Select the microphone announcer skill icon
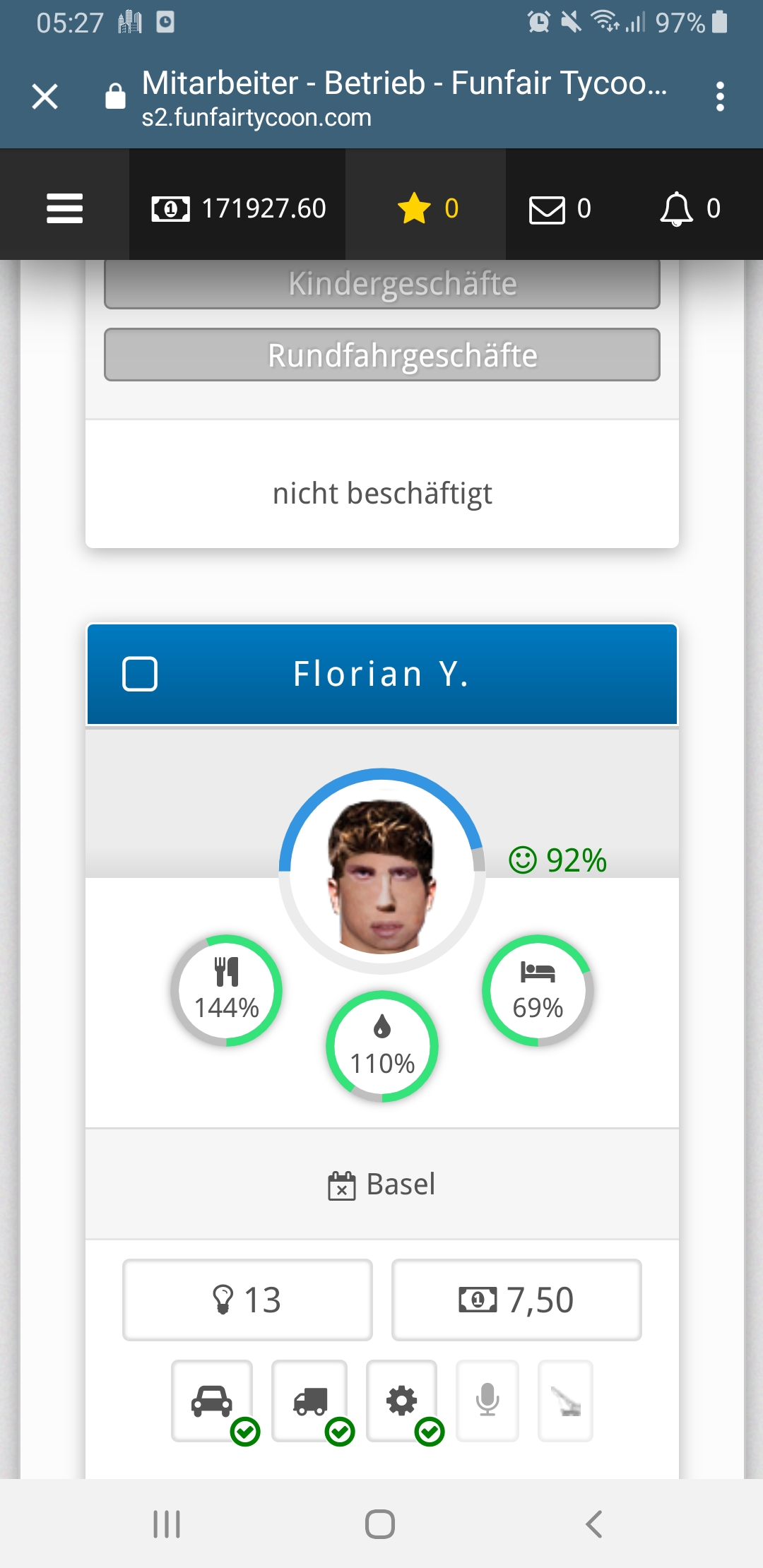 point(487,1401)
